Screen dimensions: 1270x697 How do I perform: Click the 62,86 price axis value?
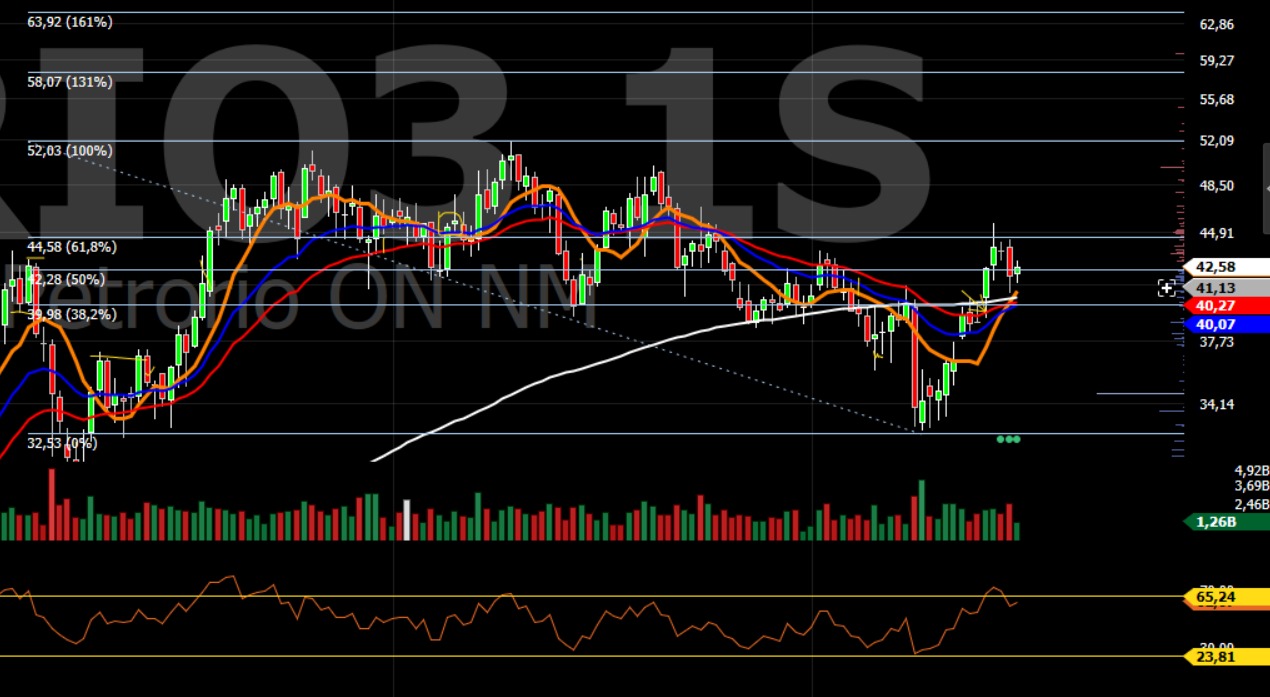point(1217,24)
